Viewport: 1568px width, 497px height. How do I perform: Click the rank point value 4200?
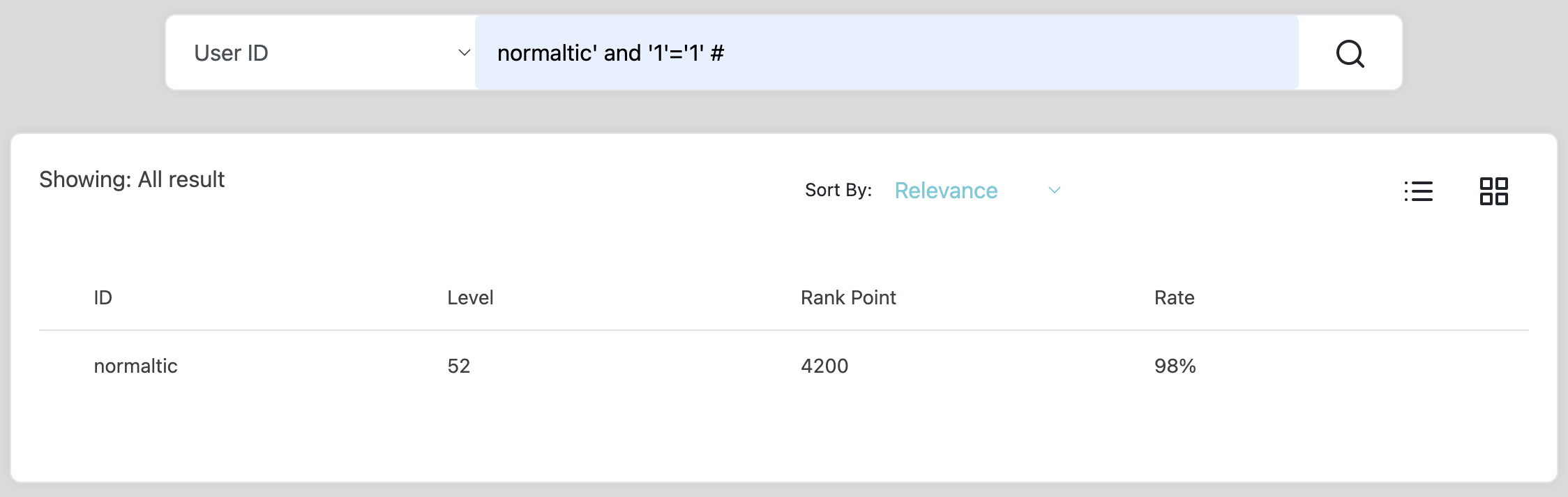click(824, 366)
